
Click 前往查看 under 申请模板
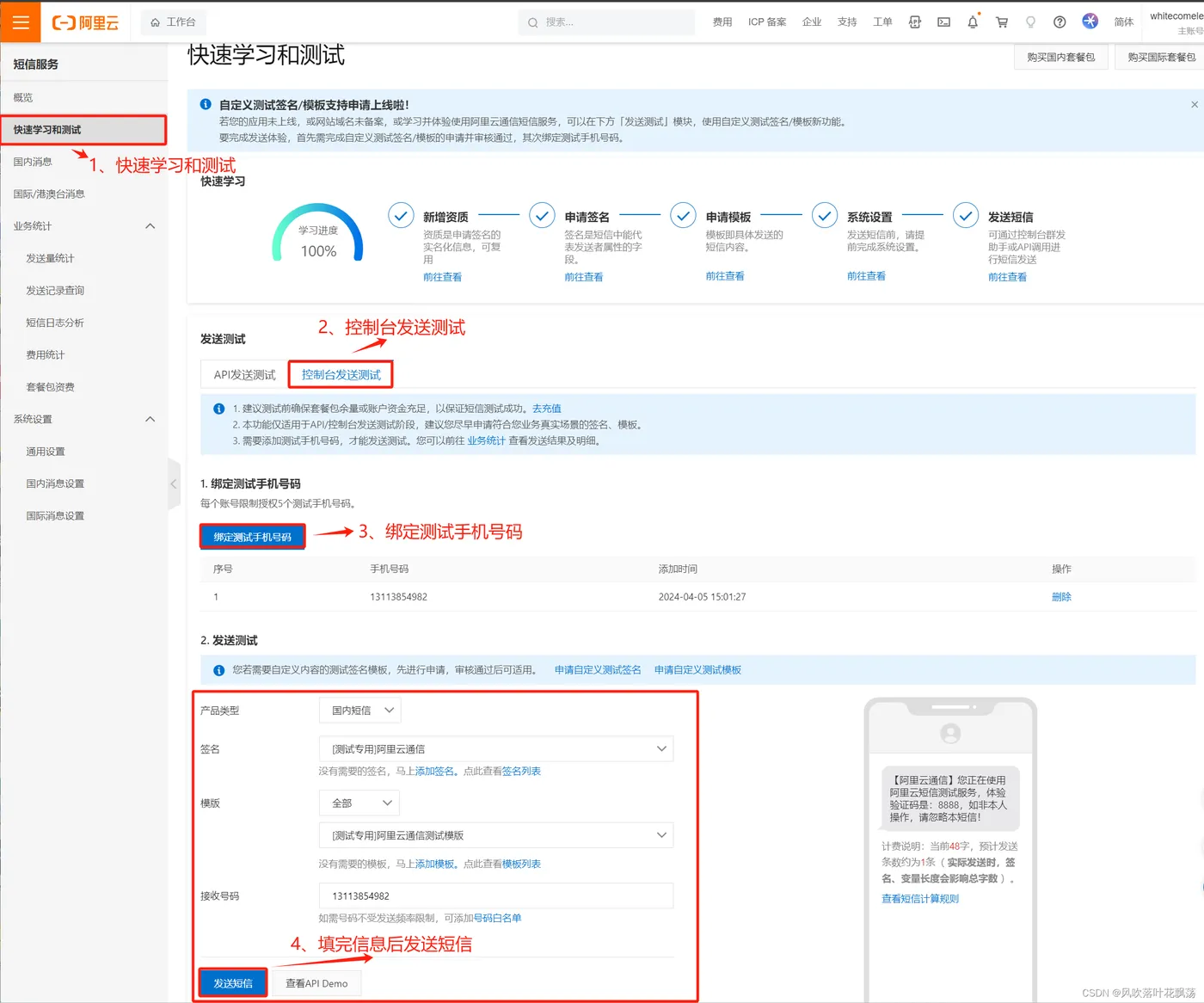pyautogui.click(x=725, y=276)
